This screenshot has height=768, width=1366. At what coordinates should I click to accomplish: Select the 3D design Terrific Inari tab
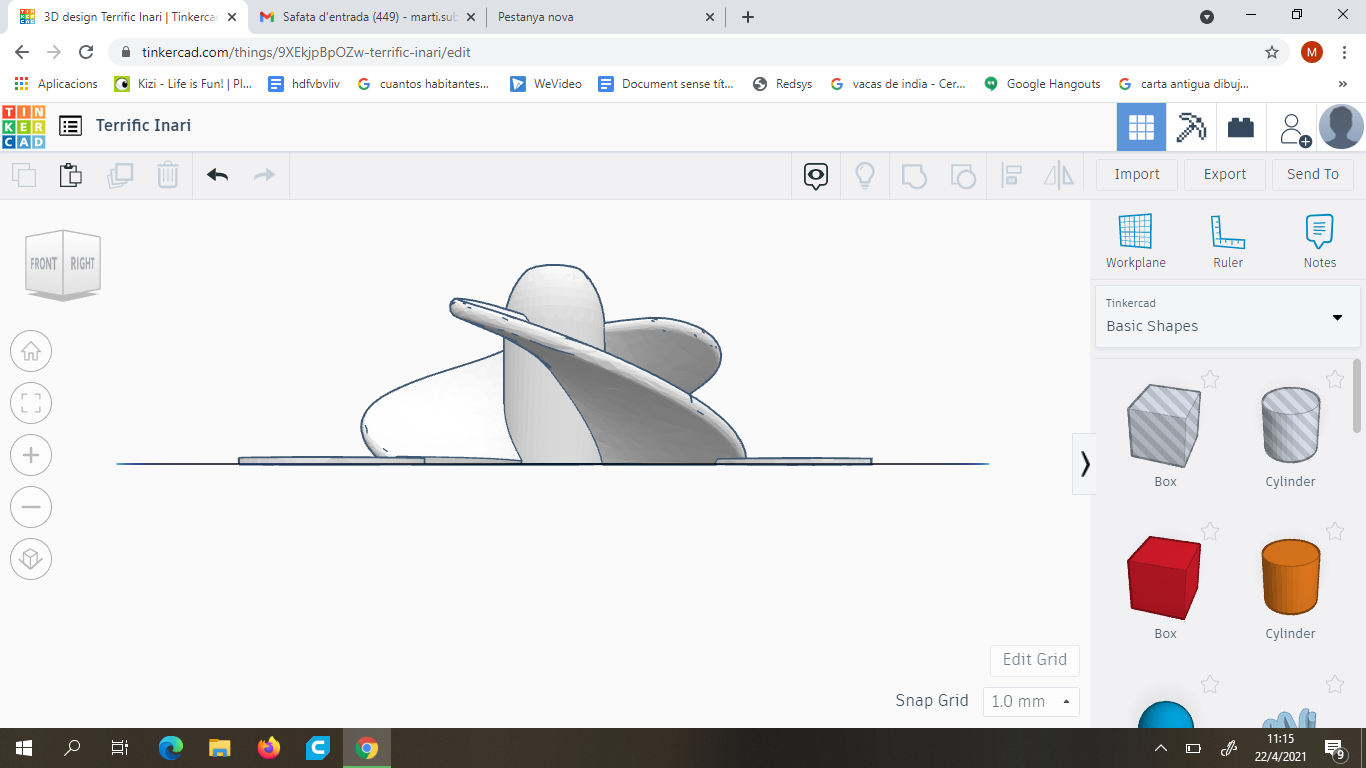click(x=127, y=17)
